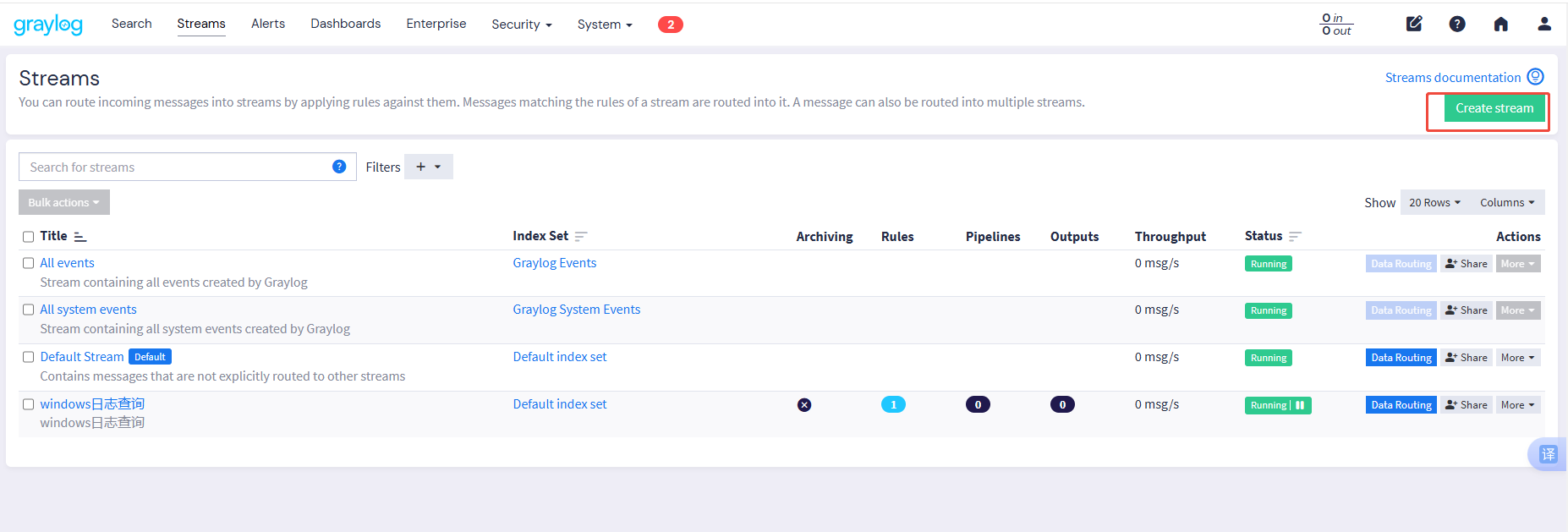Open the Streams nav item
Image resolution: width=1568 pixels, height=532 pixels.
coord(201,24)
